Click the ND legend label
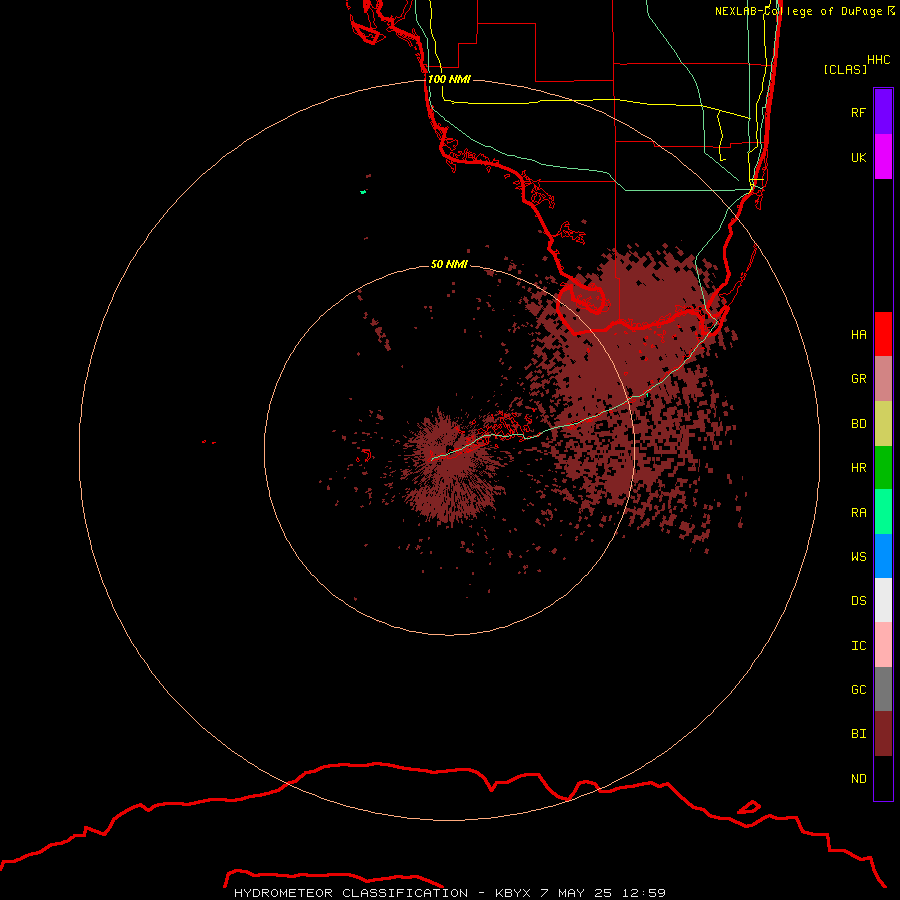This screenshot has width=900, height=900. click(x=858, y=779)
